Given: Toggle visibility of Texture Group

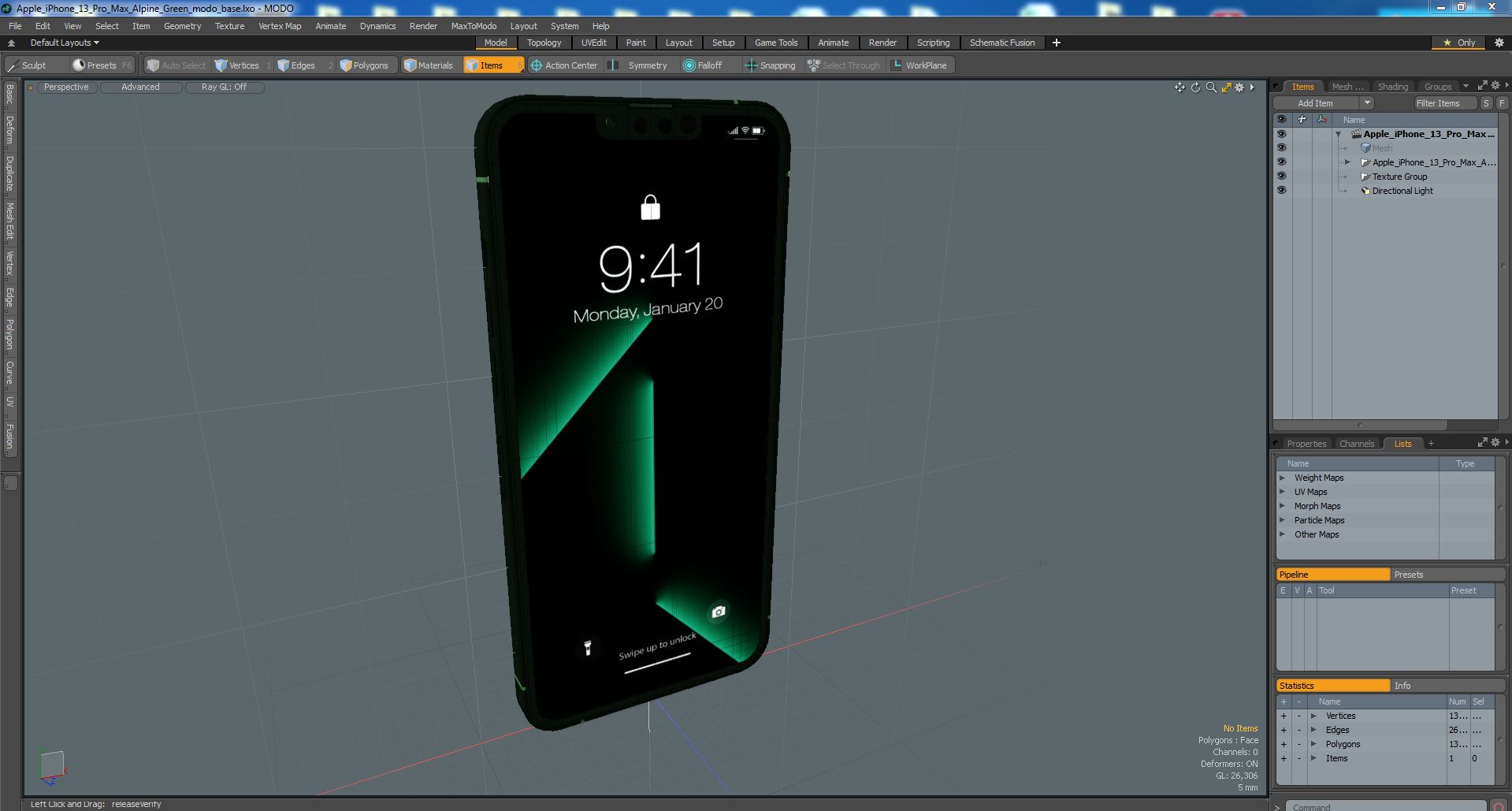Looking at the screenshot, I should click(1281, 177).
